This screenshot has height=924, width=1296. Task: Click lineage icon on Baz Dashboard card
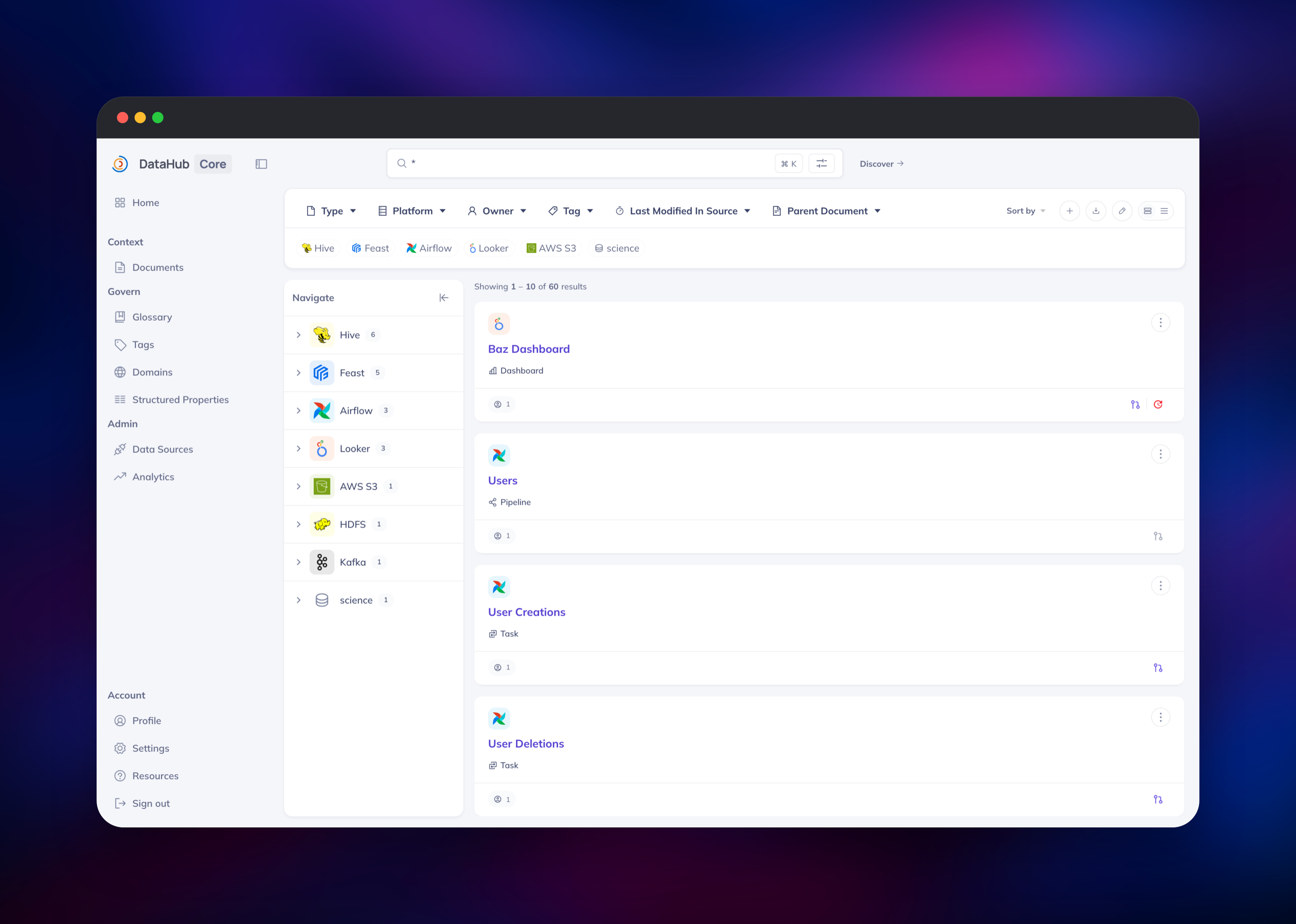click(1135, 405)
